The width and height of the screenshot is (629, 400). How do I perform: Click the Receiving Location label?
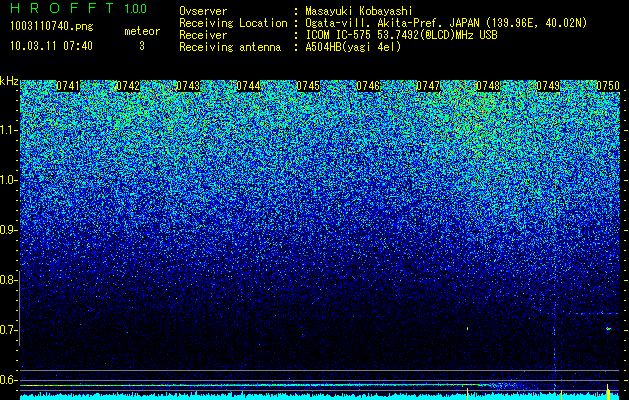233,23
